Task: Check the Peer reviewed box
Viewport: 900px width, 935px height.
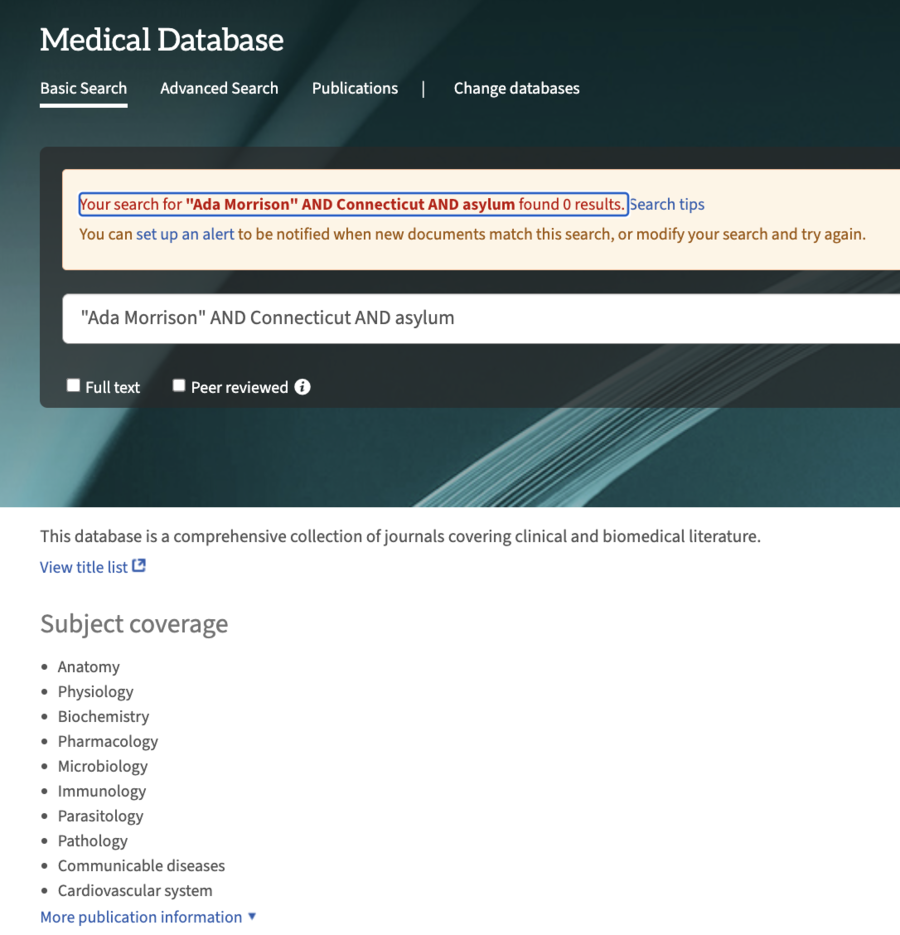Action: (x=178, y=385)
